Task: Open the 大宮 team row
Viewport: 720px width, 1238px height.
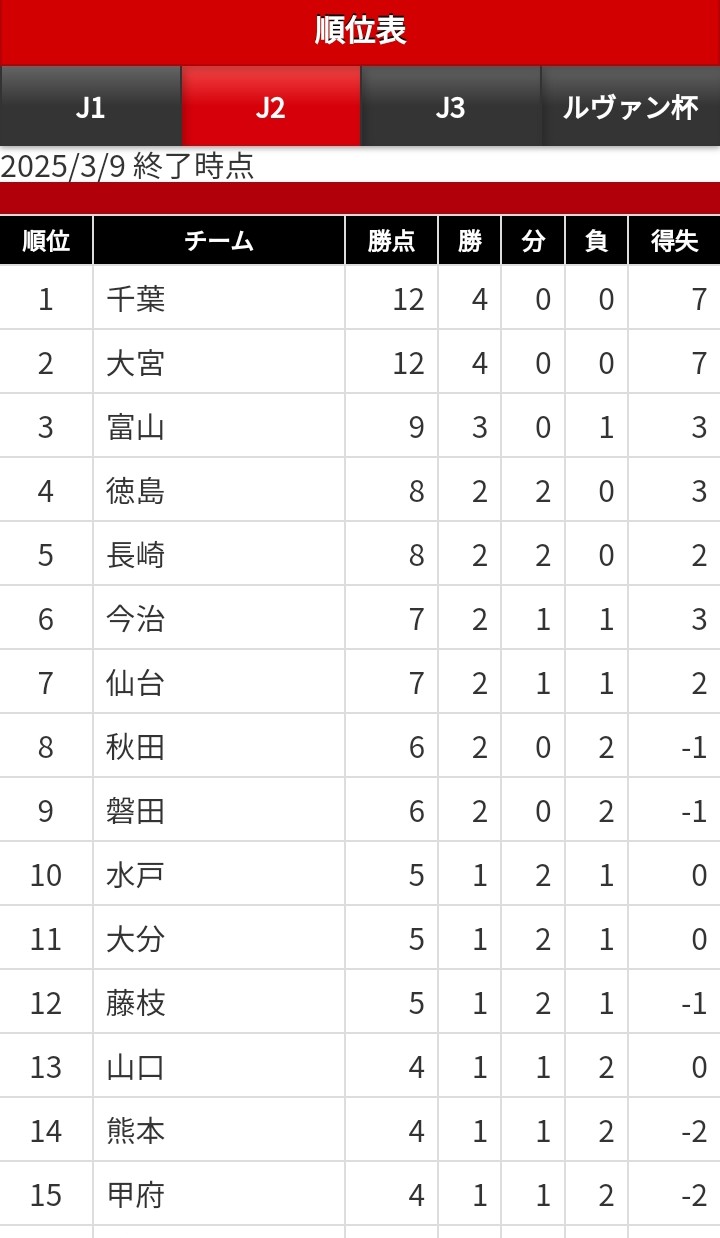Action: (136, 363)
